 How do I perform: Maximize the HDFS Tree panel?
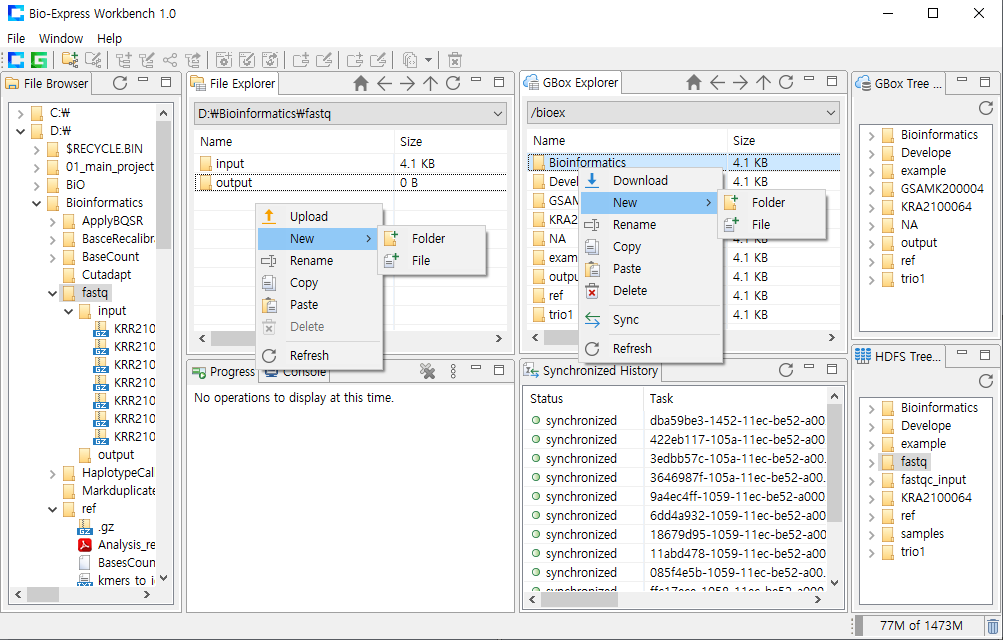tap(984, 355)
